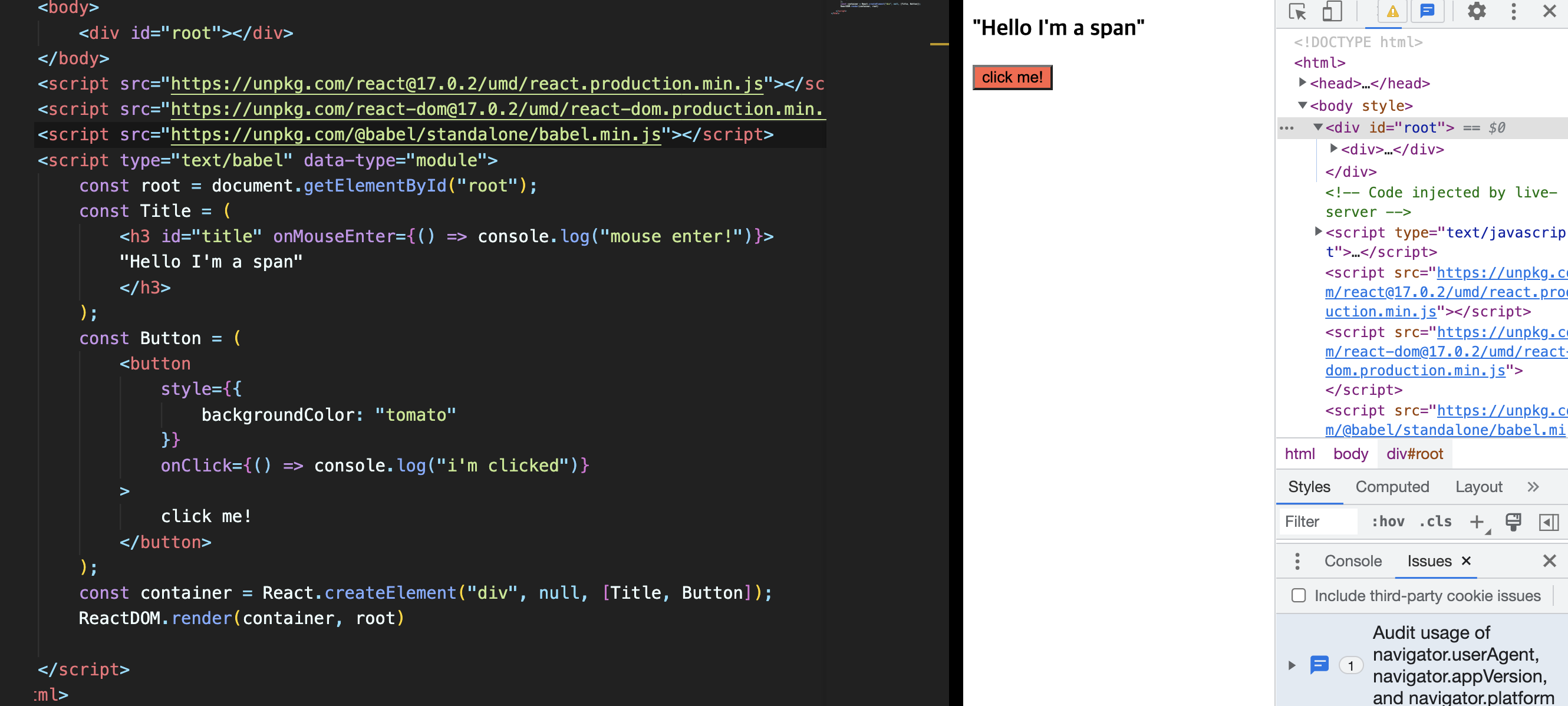Expand the head element node
Viewport: 1568px width, 706px height.
tap(1302, 82)
